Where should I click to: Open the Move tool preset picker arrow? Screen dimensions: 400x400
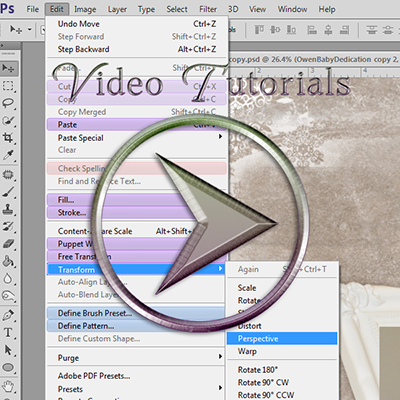coord(30,30)
